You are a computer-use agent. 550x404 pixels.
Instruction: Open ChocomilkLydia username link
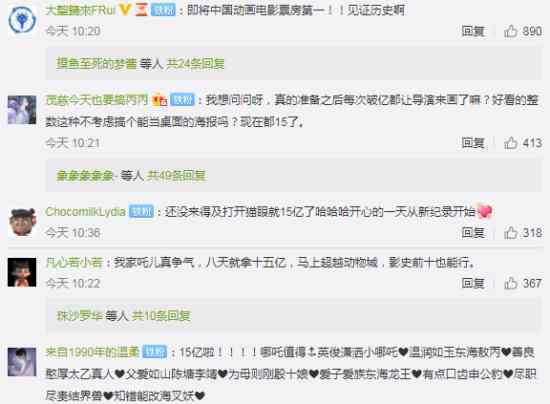85,211
